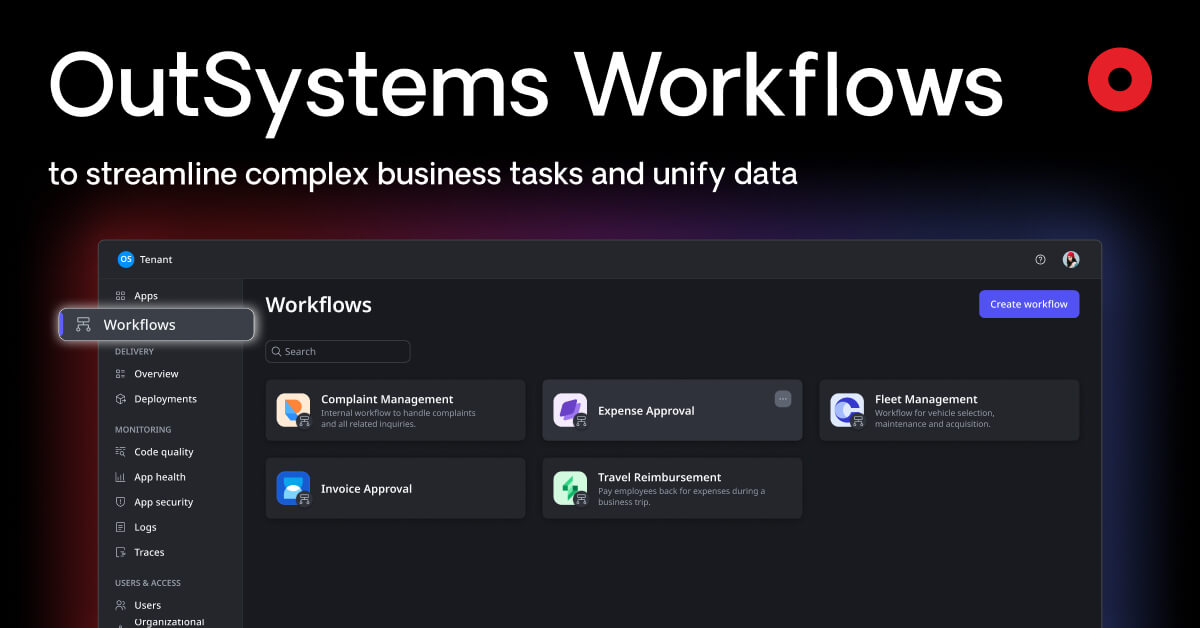Click the App health chart icon

click(x=120, y=477)
